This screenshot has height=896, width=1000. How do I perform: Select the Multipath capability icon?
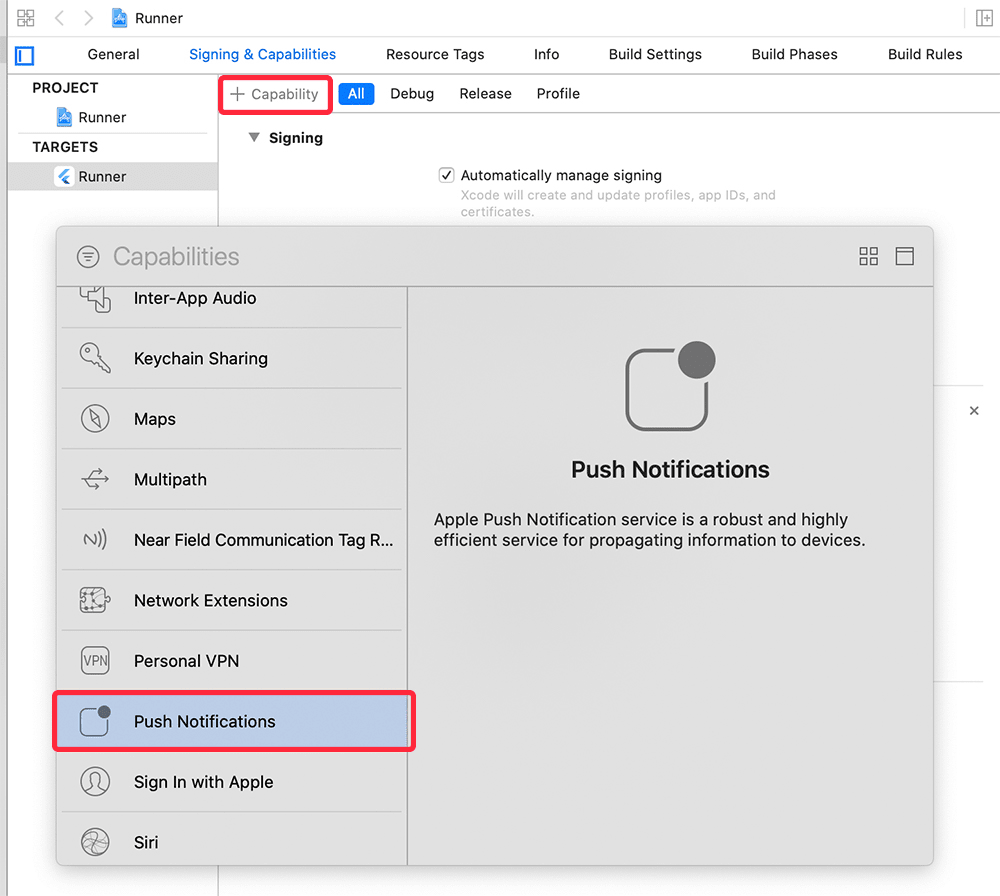95,479
